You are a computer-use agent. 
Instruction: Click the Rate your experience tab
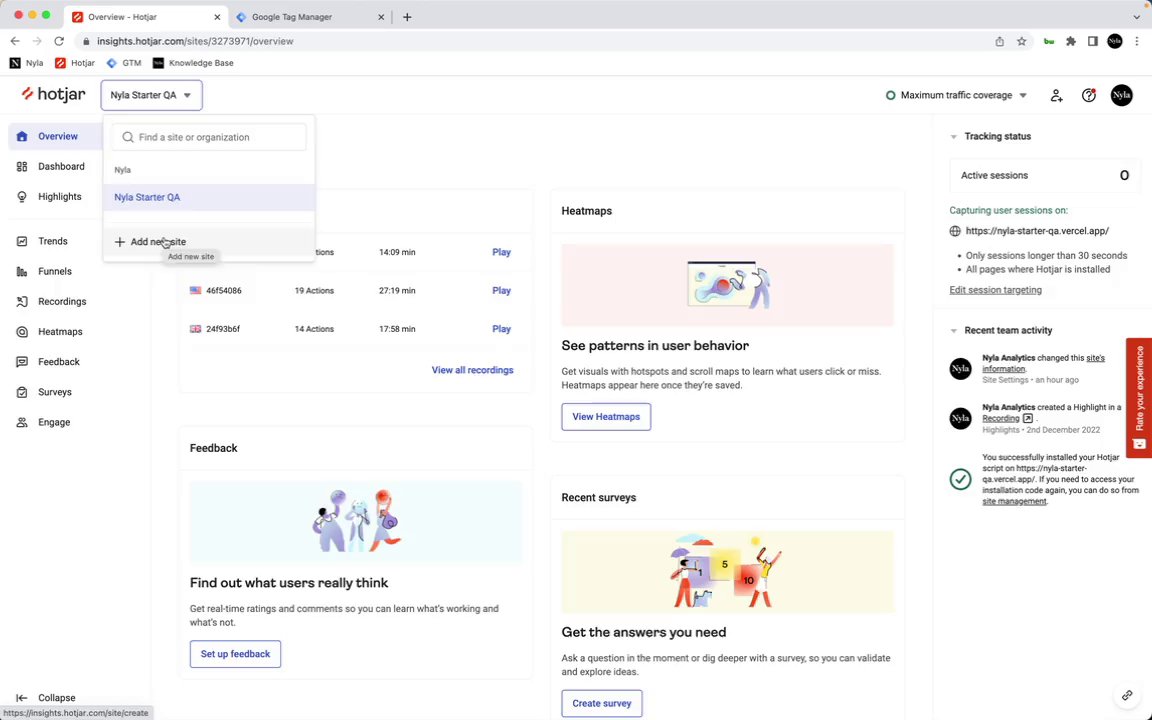1139,397
